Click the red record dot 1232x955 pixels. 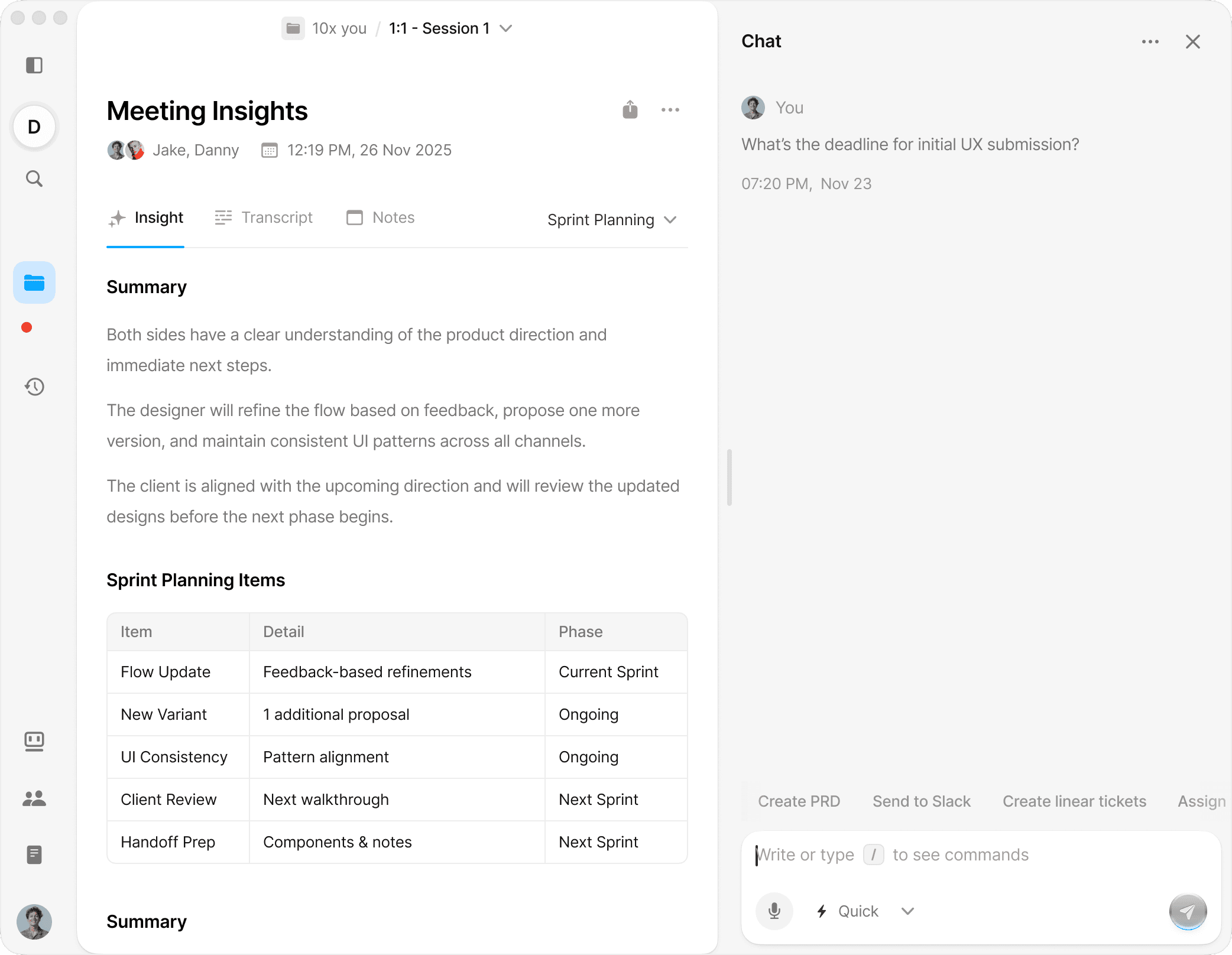pyautogui.click(x=27, y=327)
